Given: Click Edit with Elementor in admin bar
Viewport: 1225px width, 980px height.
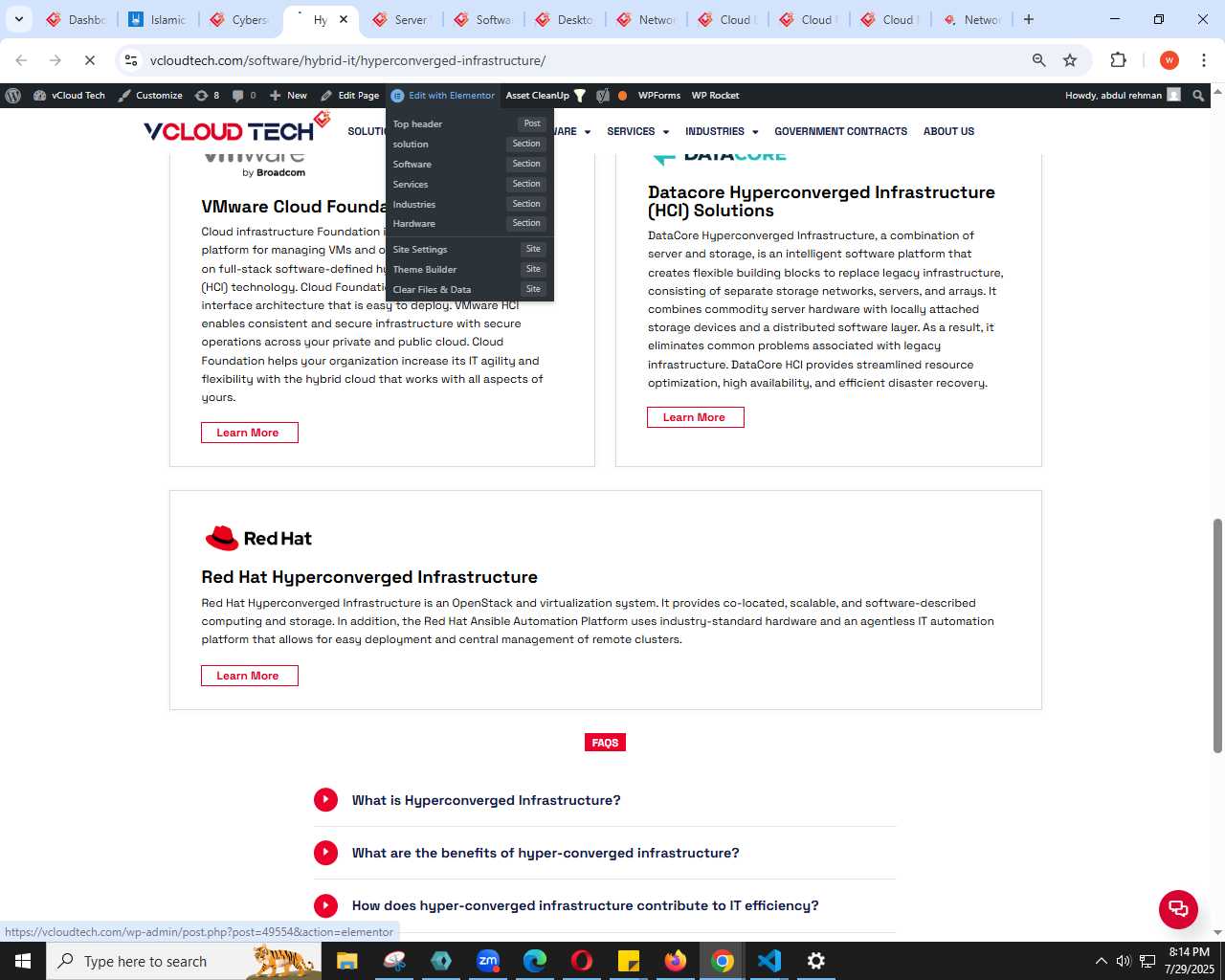Looking at the screenshot, I should [442, 96].
